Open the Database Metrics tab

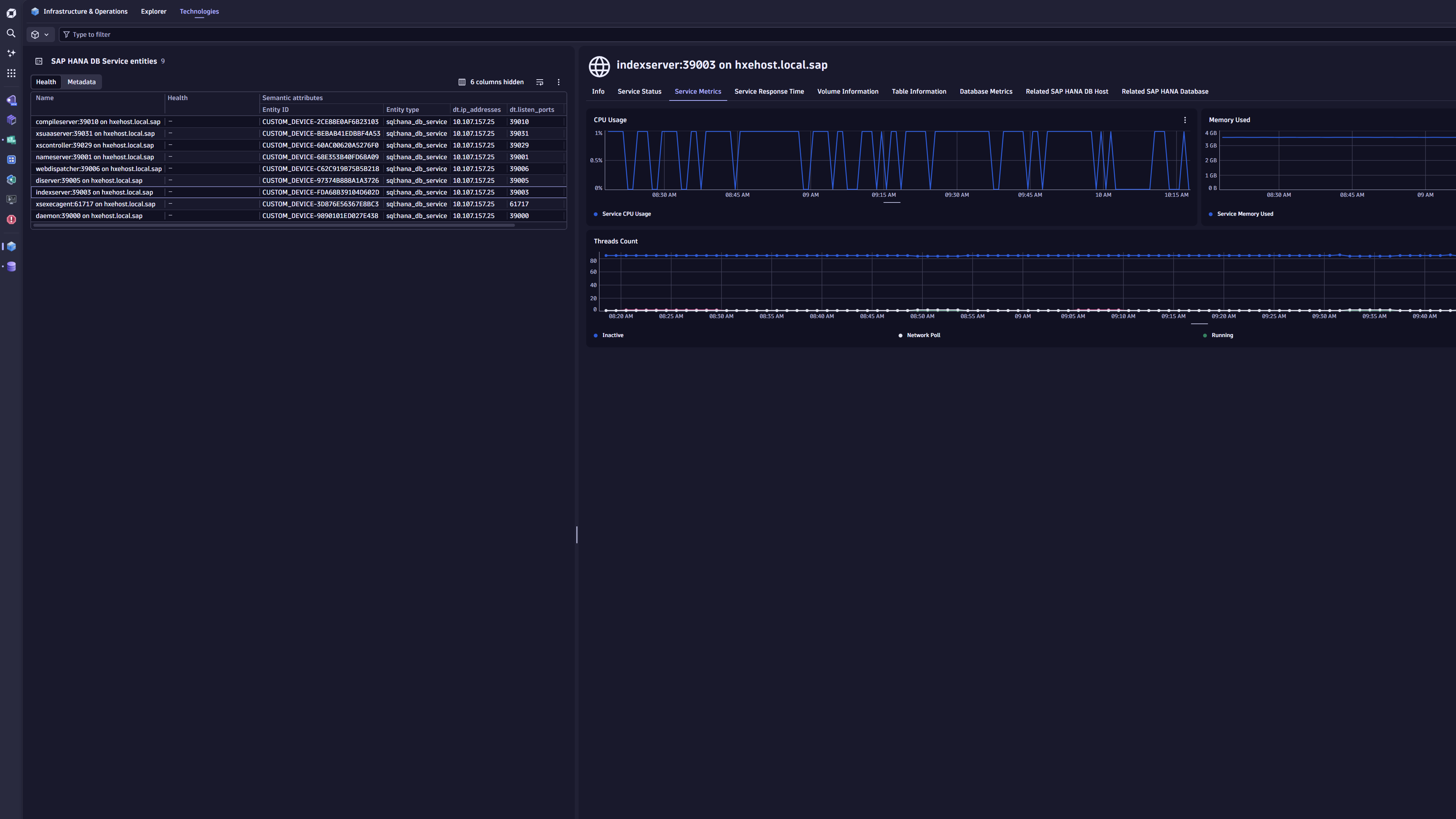pos(986,91)
